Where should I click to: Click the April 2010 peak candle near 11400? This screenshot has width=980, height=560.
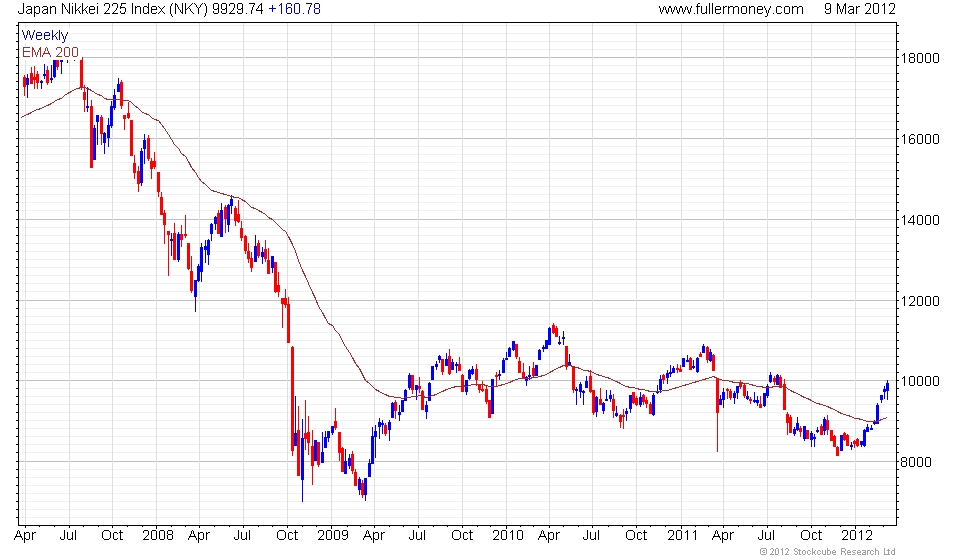coord(553,329)
